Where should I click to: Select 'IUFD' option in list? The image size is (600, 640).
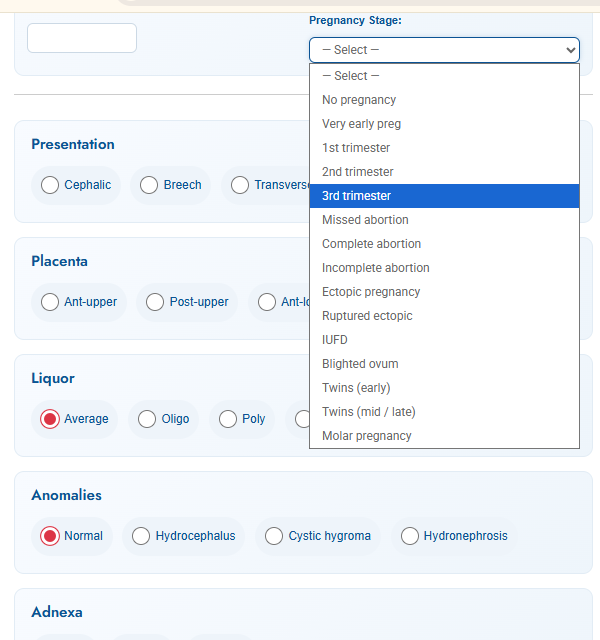(x=444, y=340)
